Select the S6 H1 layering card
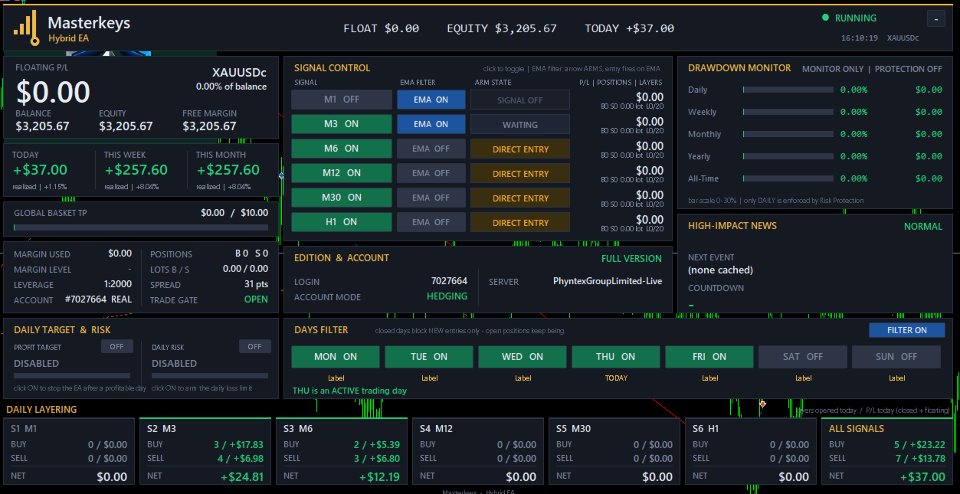 [751, 452]
